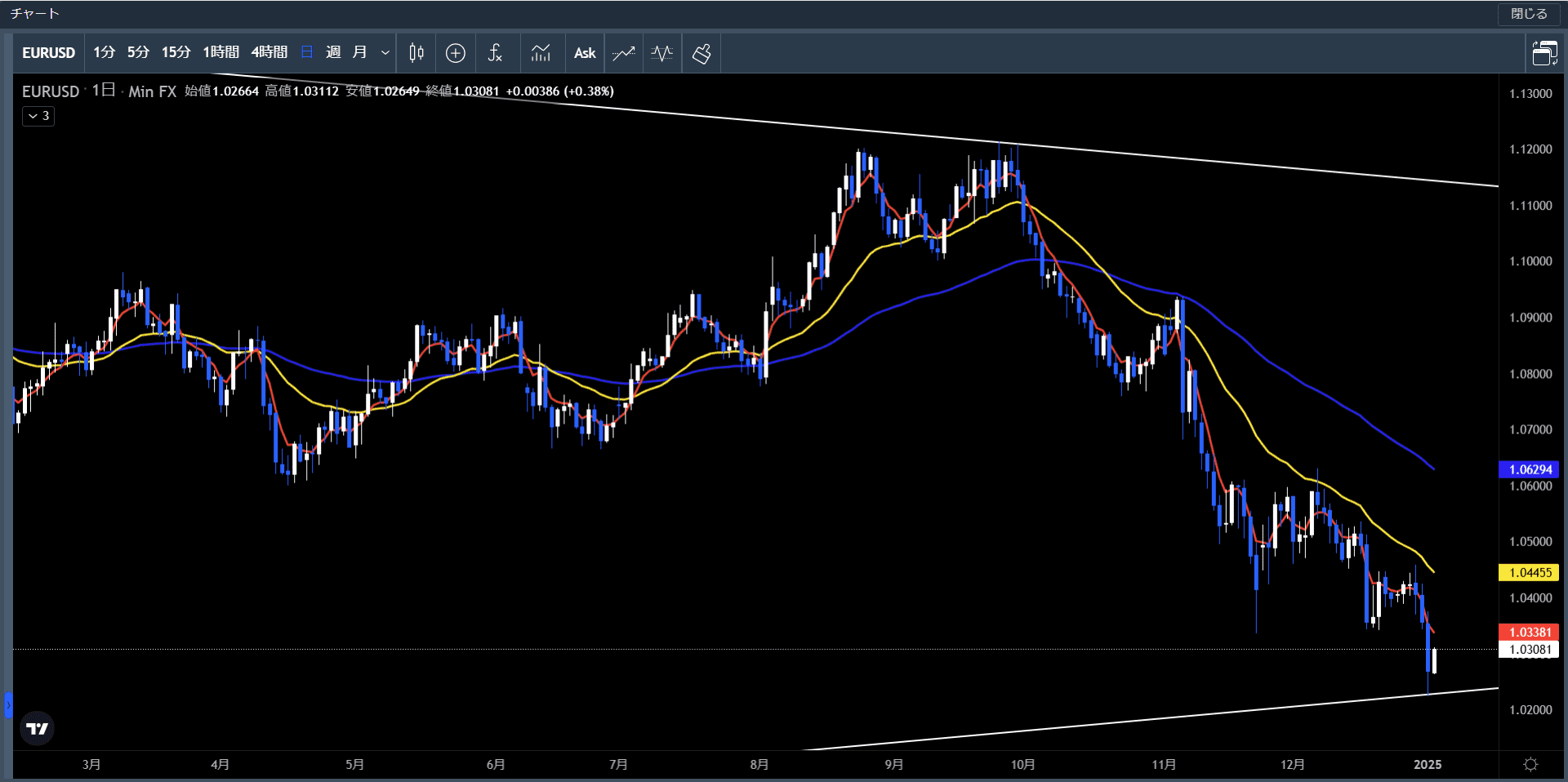Viewport: 1568px width, 782px height.
Task: Select the weekly 週 timeframe
Action: [333, 52]
